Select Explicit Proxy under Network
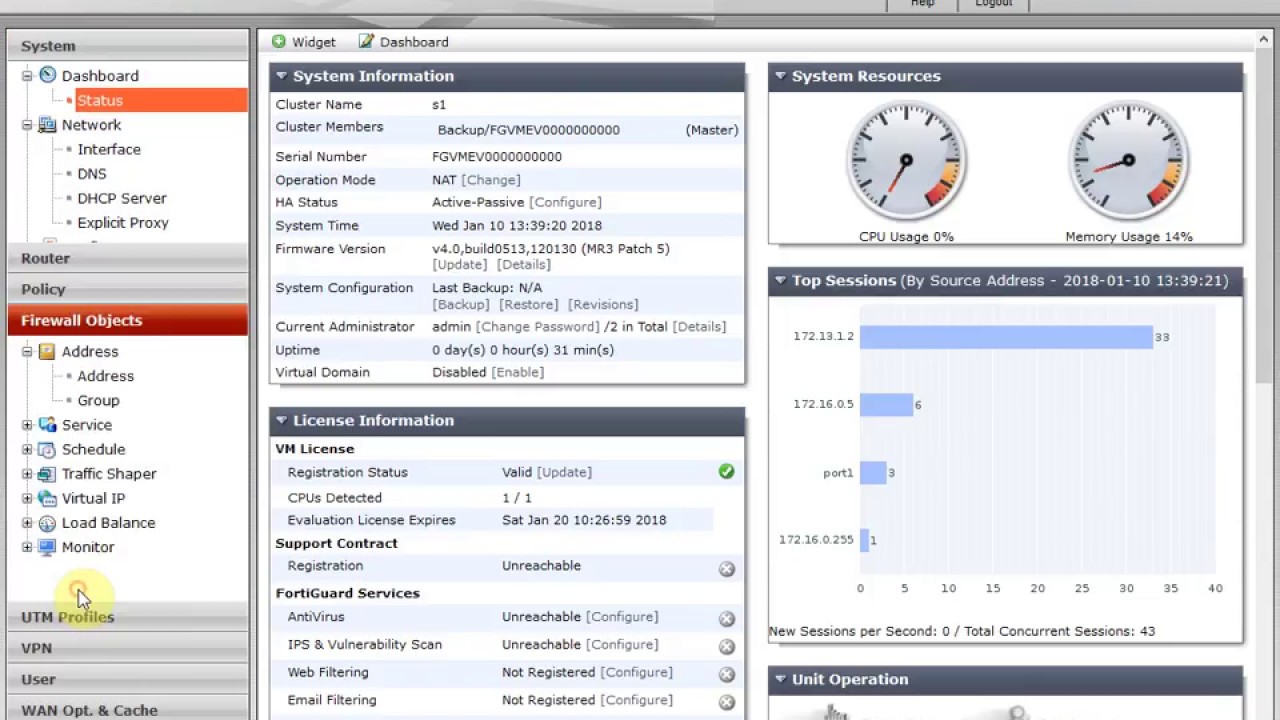1280x720 pixels. pyautogui.click(x=123, y=223)
